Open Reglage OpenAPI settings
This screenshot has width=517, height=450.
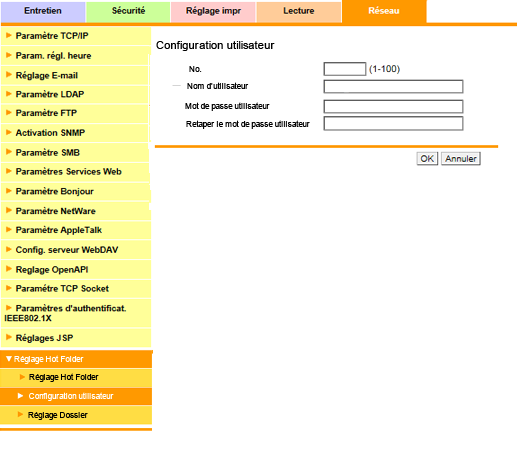(x=76, y=270)
